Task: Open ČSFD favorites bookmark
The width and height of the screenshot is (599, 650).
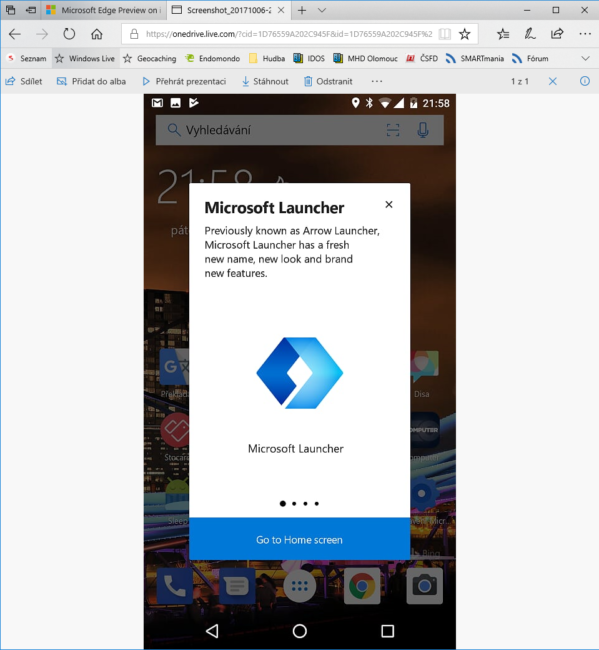Action: tap(422, 58)
